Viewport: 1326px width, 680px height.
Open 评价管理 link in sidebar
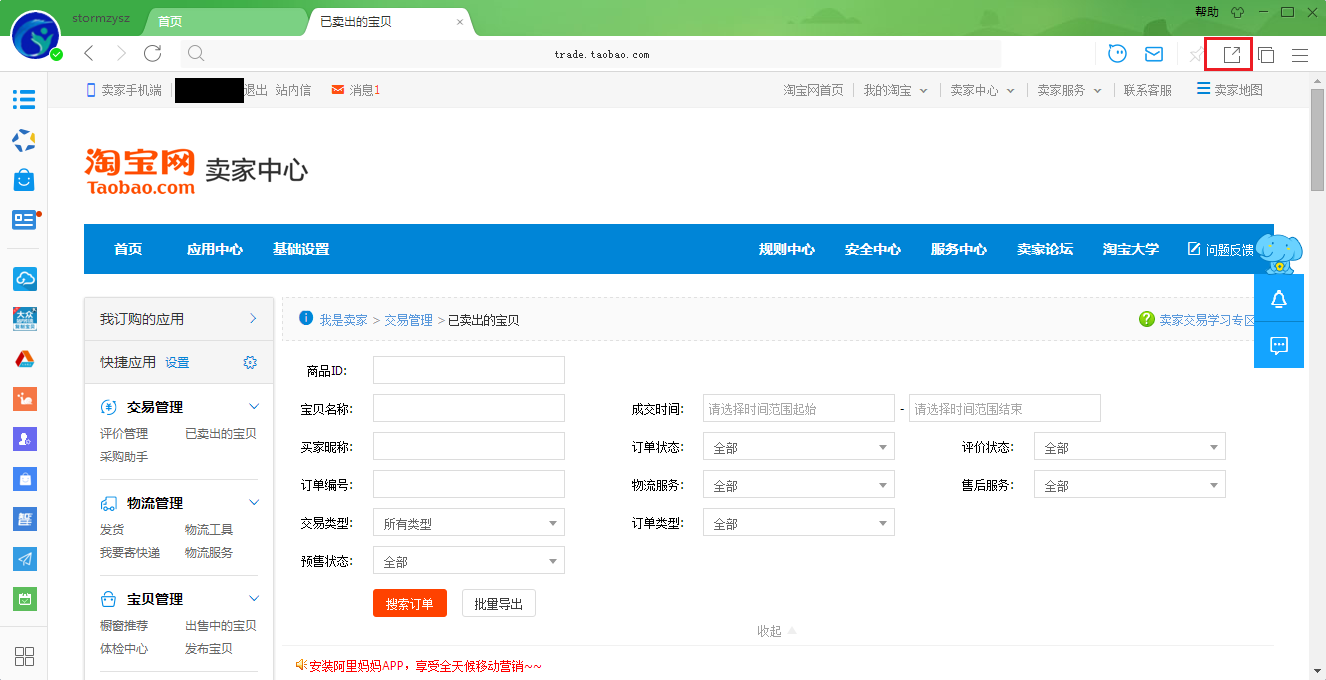[x=124, y=433]
